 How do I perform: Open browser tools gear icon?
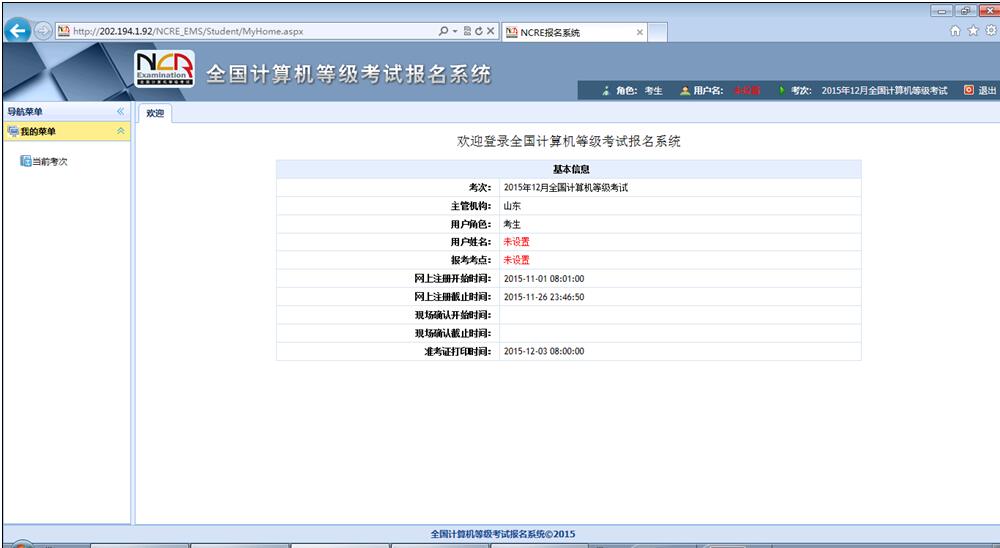(x=991, y=31)
